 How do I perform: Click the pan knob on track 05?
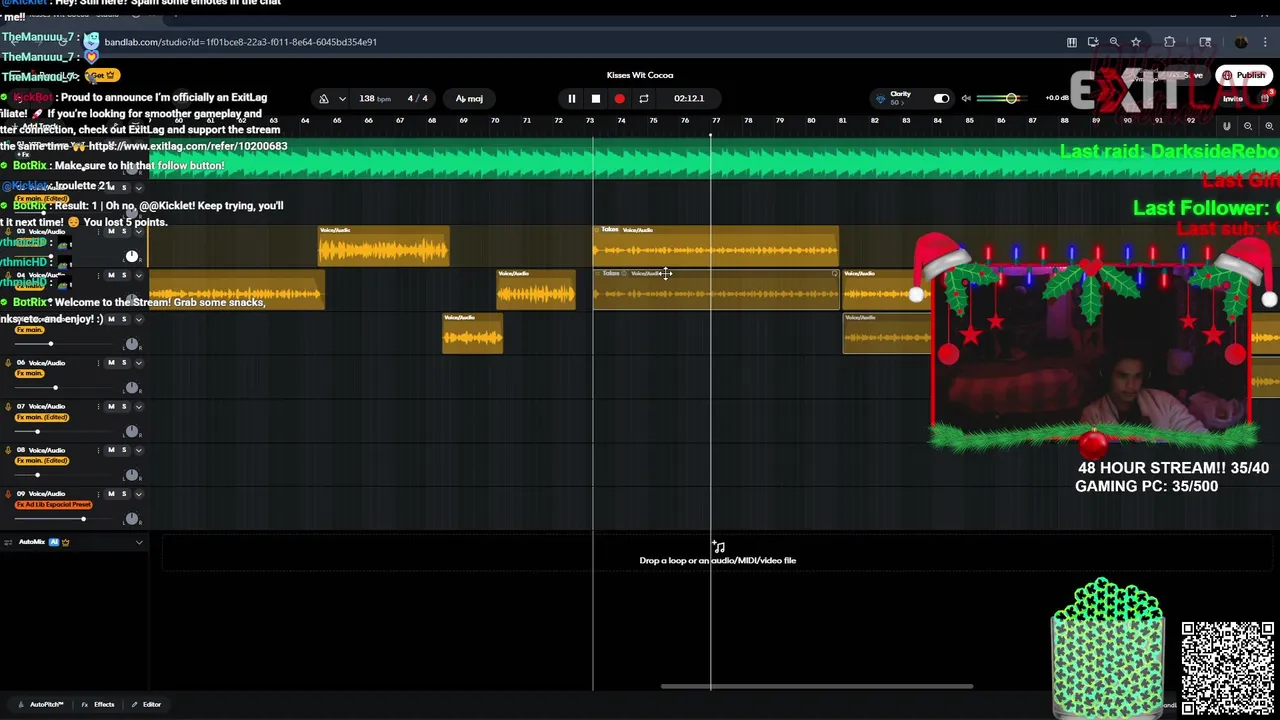pyautogui.click(x=131, y=344)
